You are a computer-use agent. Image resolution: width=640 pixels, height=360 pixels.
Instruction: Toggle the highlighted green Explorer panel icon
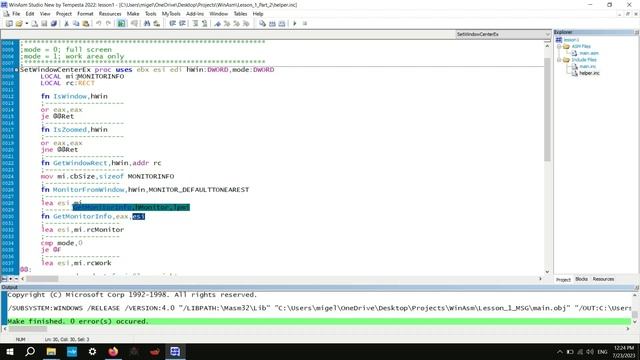(121, 24)
